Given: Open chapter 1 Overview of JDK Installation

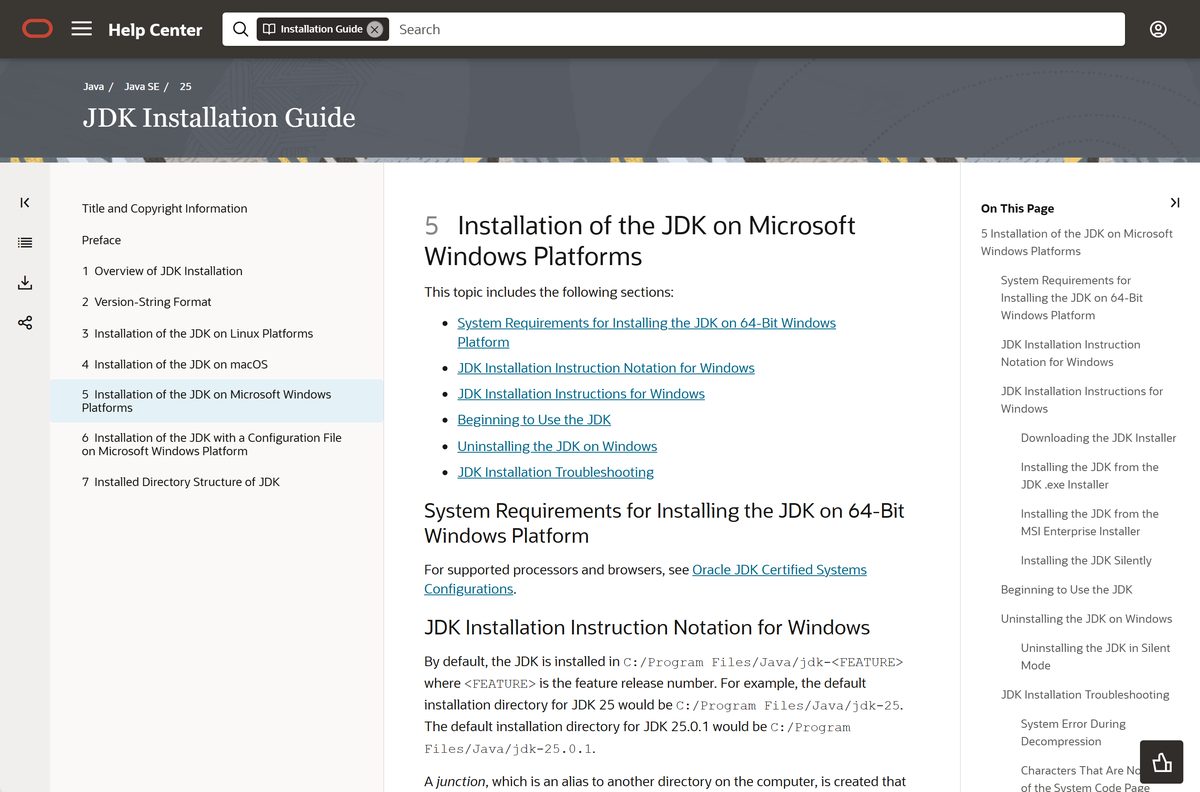Looking at the screenshot, I should [x=162, y=271].
